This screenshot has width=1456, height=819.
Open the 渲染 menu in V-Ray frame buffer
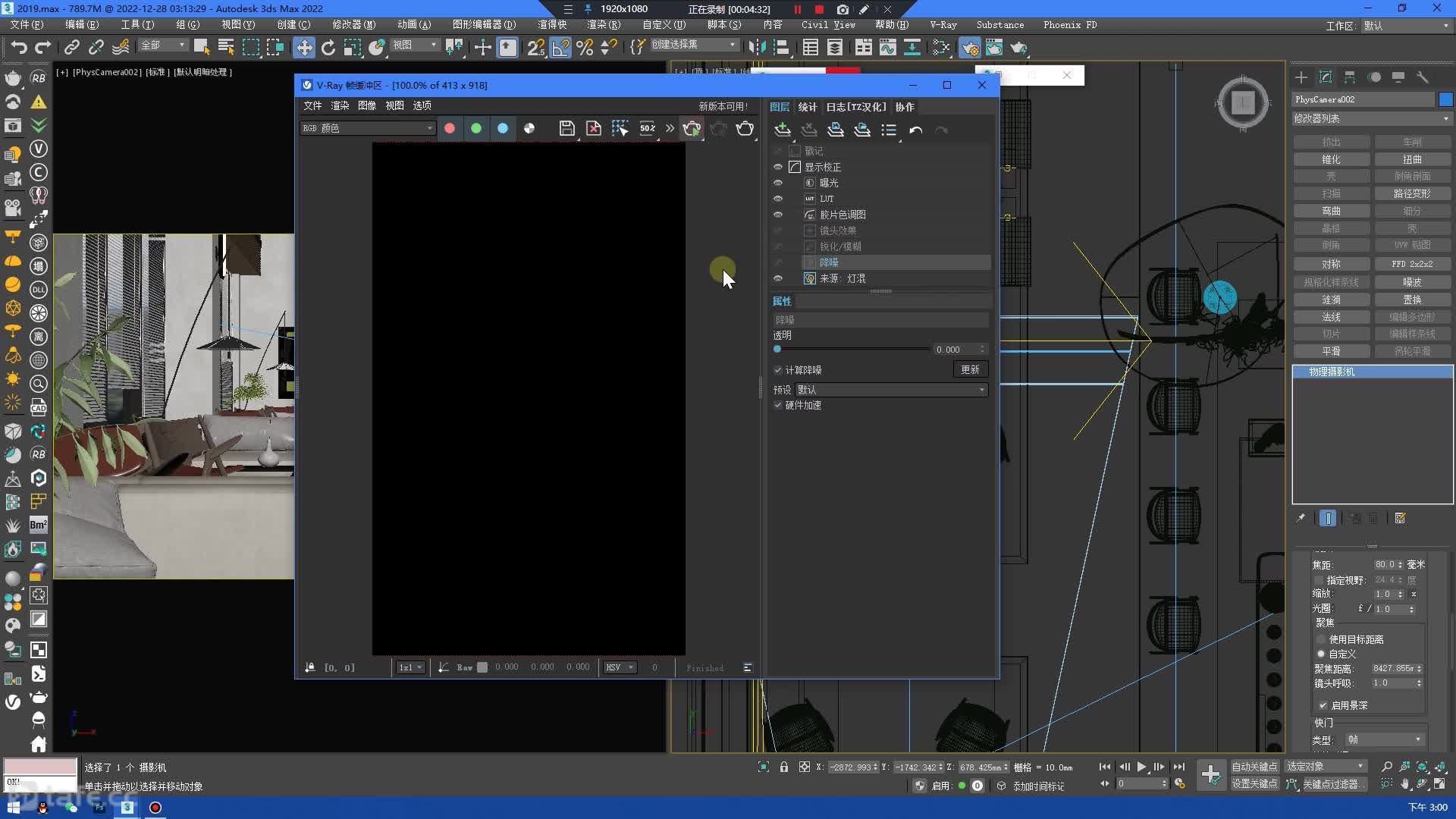coord(340,105)
